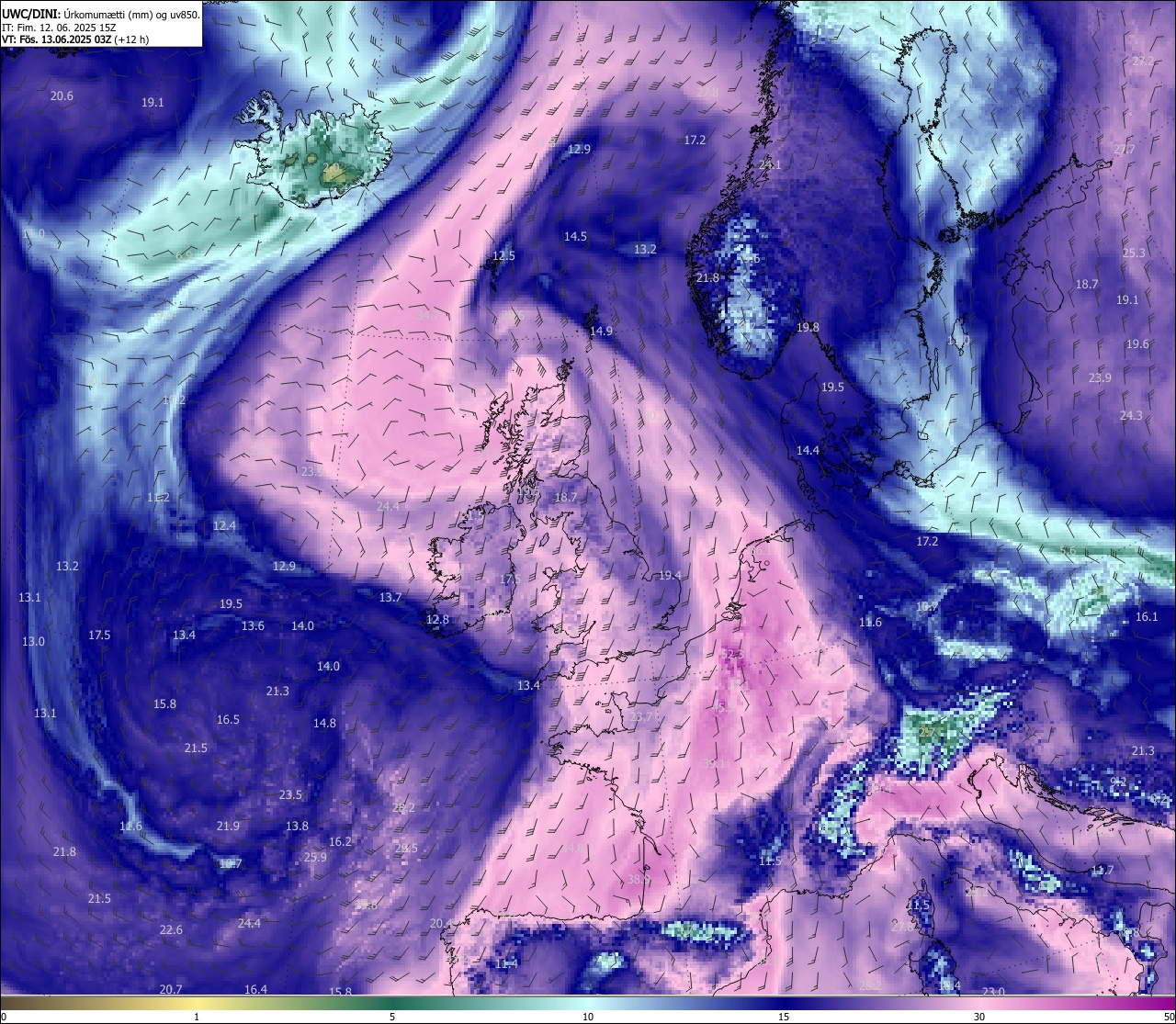
Task: Click the colorbar tick labeled 1
Action: pos(197,1017)
